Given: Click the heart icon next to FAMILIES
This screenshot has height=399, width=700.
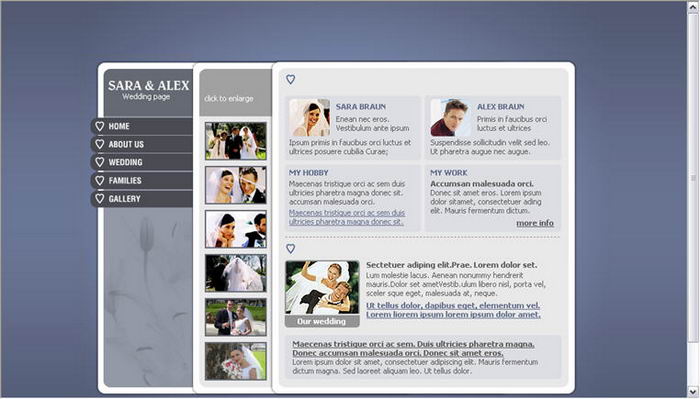Looking at the screenshot, I should pos(100,180).
